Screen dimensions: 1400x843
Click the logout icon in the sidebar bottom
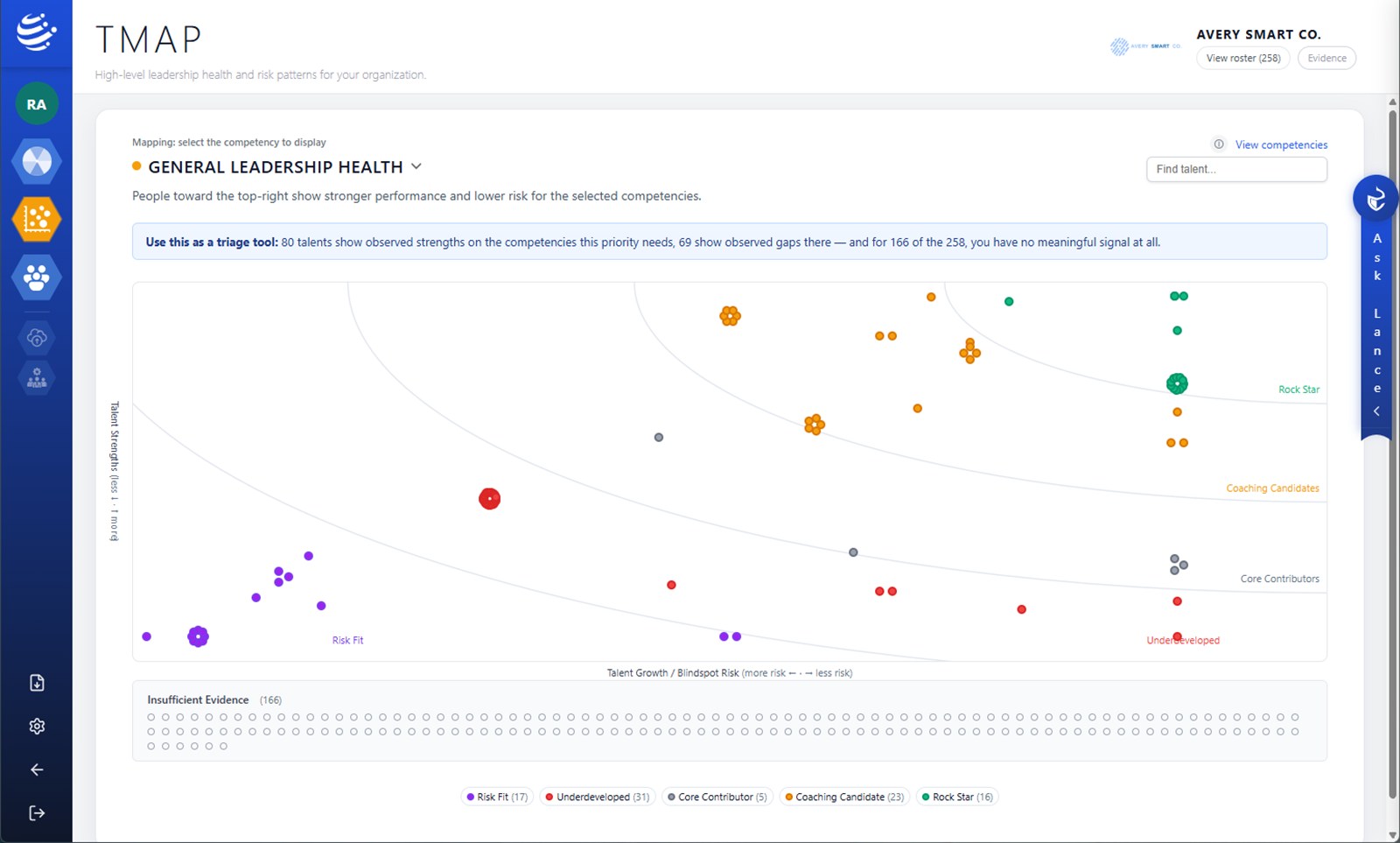pos(37,813)
